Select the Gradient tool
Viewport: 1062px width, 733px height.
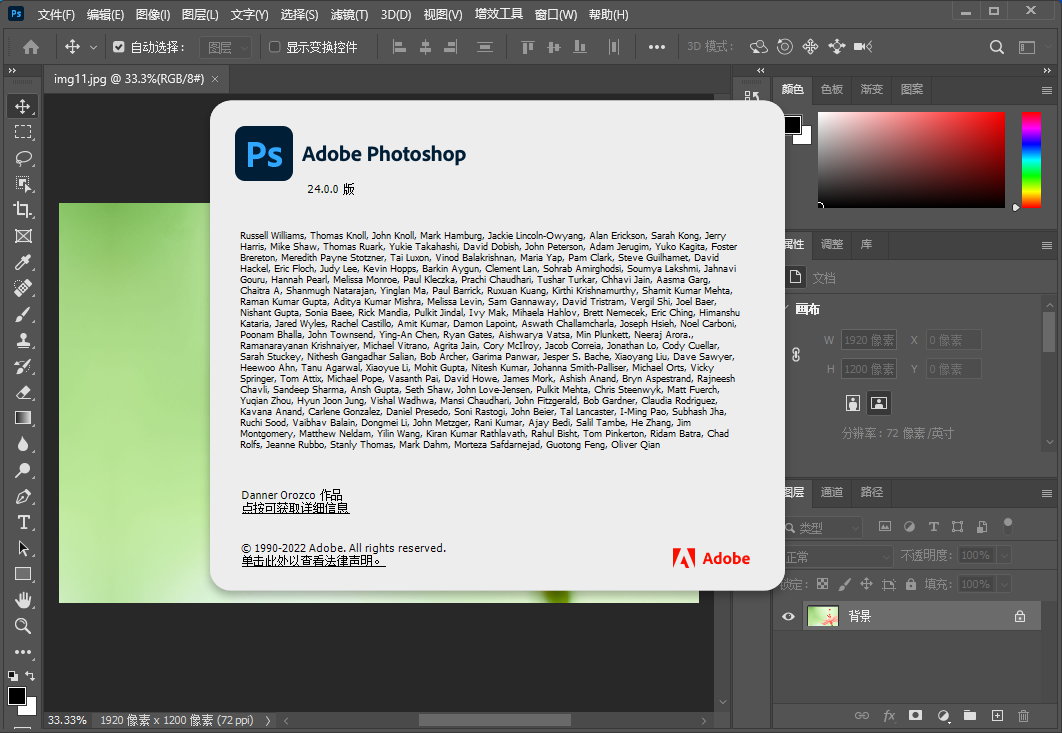pos(22,418)
